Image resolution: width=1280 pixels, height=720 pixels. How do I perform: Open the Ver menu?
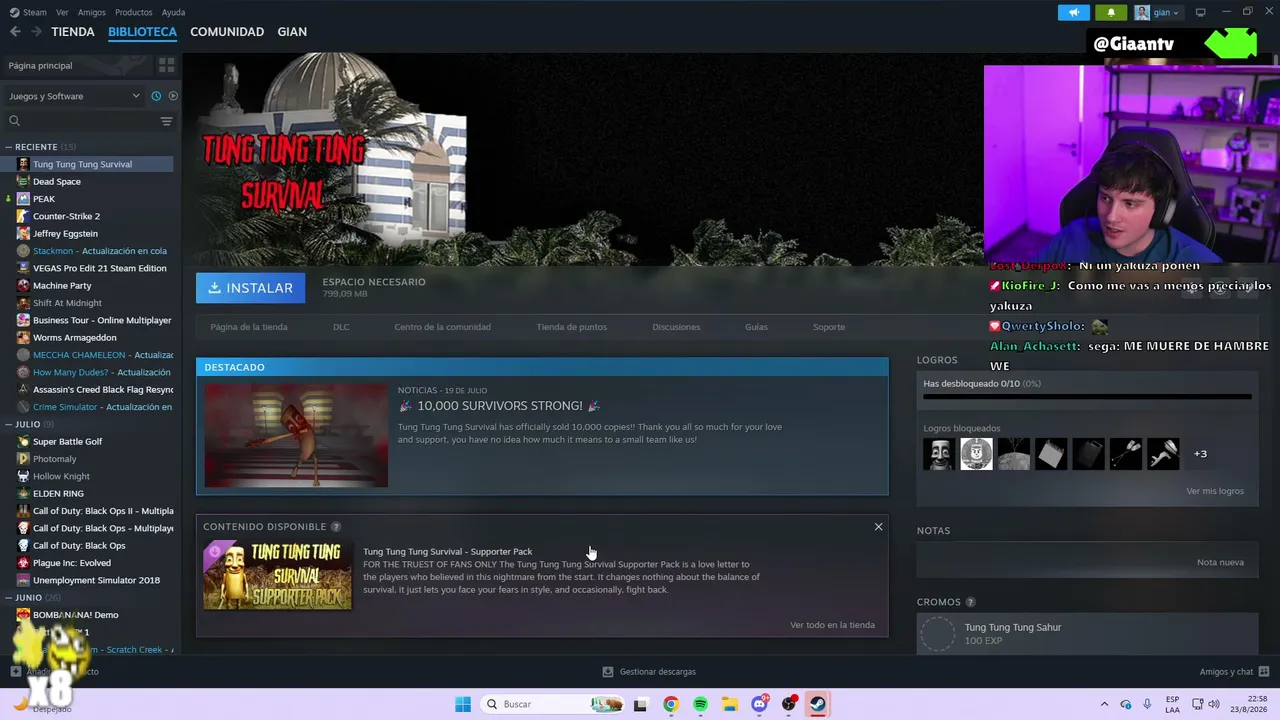pos(62,12)
